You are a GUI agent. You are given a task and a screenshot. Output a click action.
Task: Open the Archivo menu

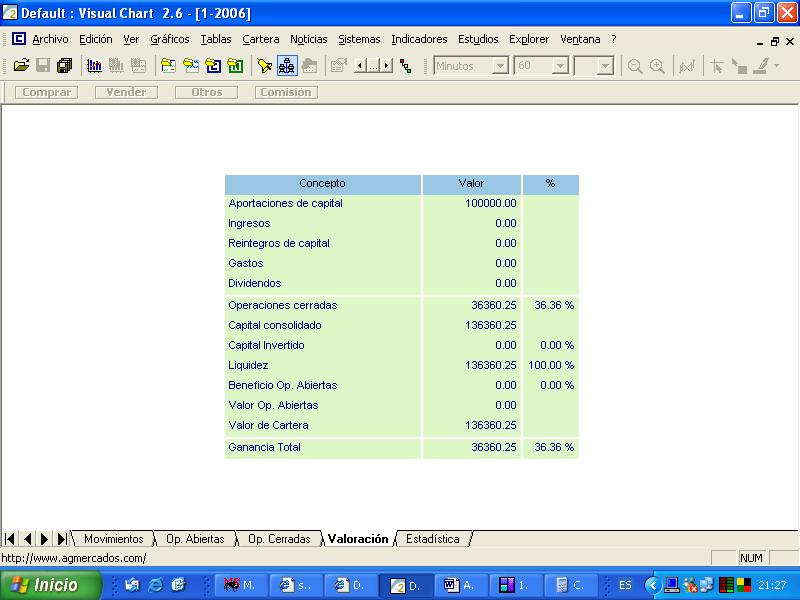(x=50, y=39)
